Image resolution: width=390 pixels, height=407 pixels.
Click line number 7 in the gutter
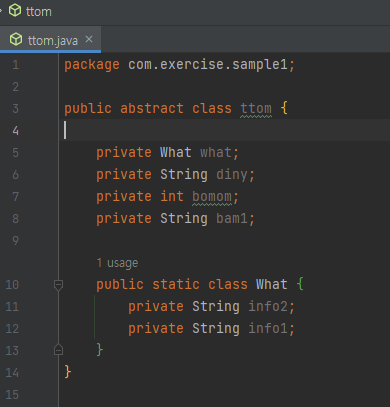pos(15,197)
